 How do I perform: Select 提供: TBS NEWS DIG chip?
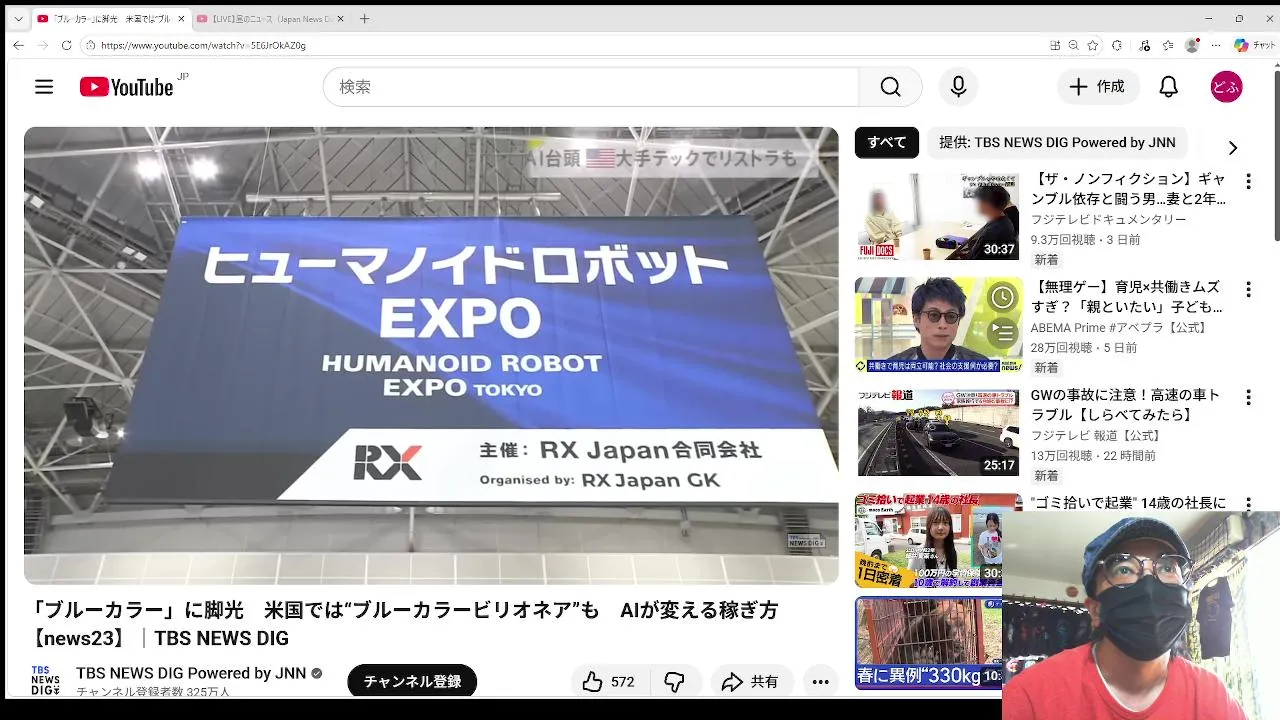[x=1057, y=143]
